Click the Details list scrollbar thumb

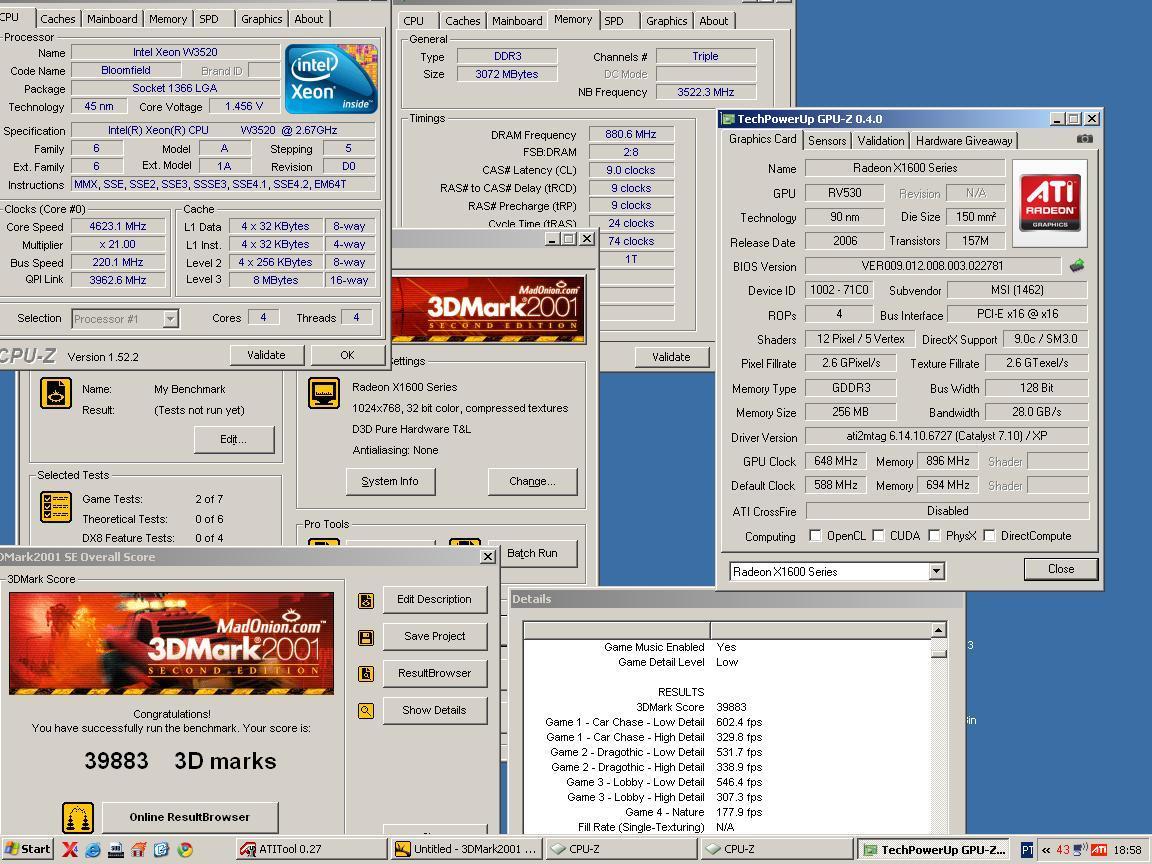[938, 653]
